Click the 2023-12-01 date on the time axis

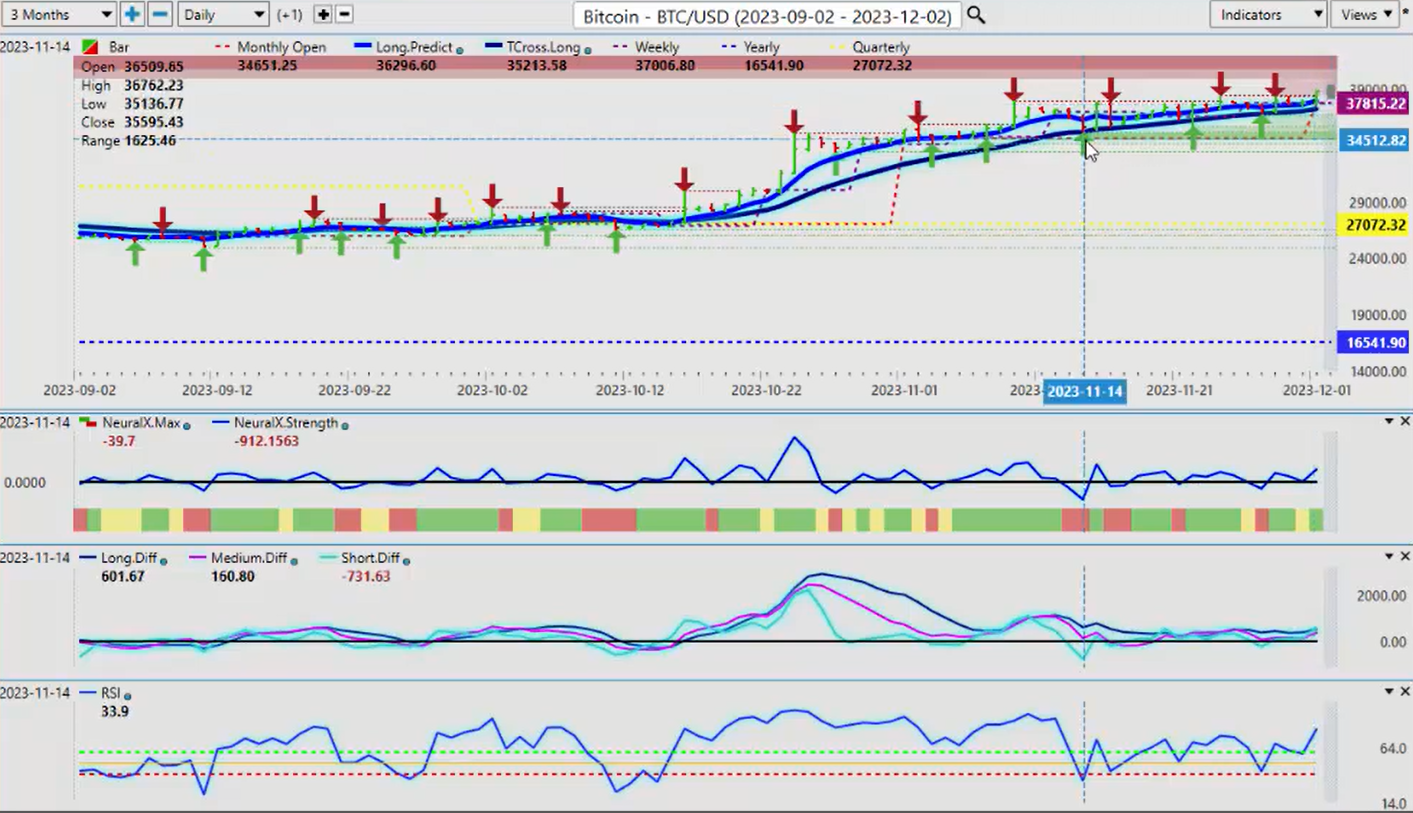point(1317,390)
